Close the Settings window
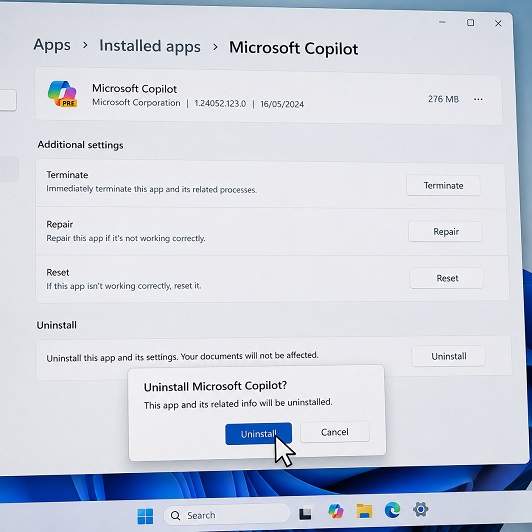Image resolution: width=532 pixels, height=532 pixels. point(498,23)
